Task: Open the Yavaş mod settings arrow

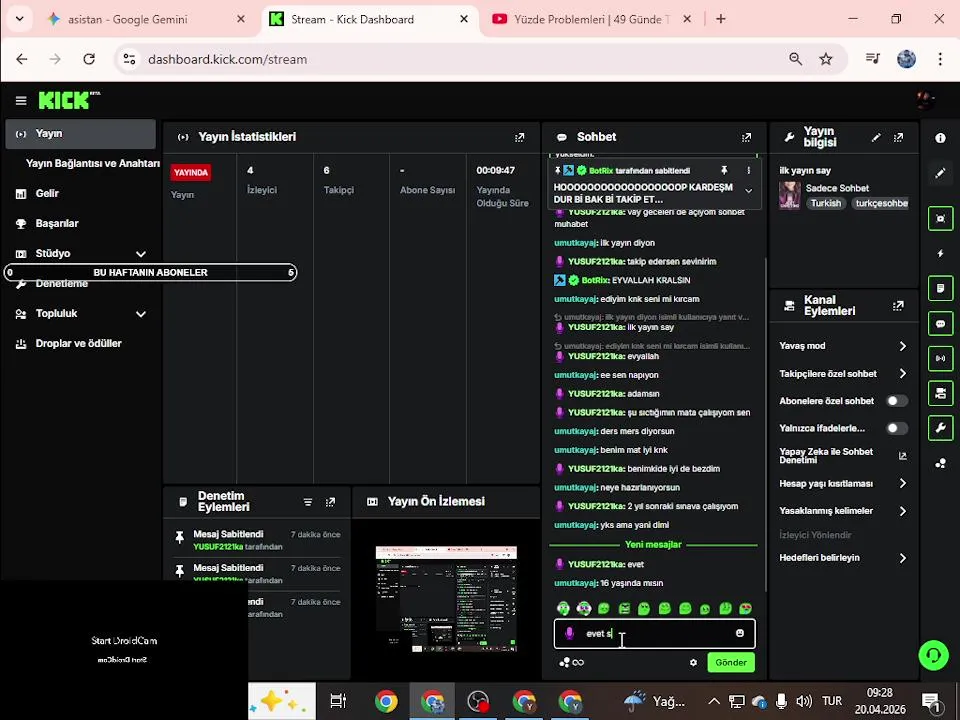Action: click(902, 347)
